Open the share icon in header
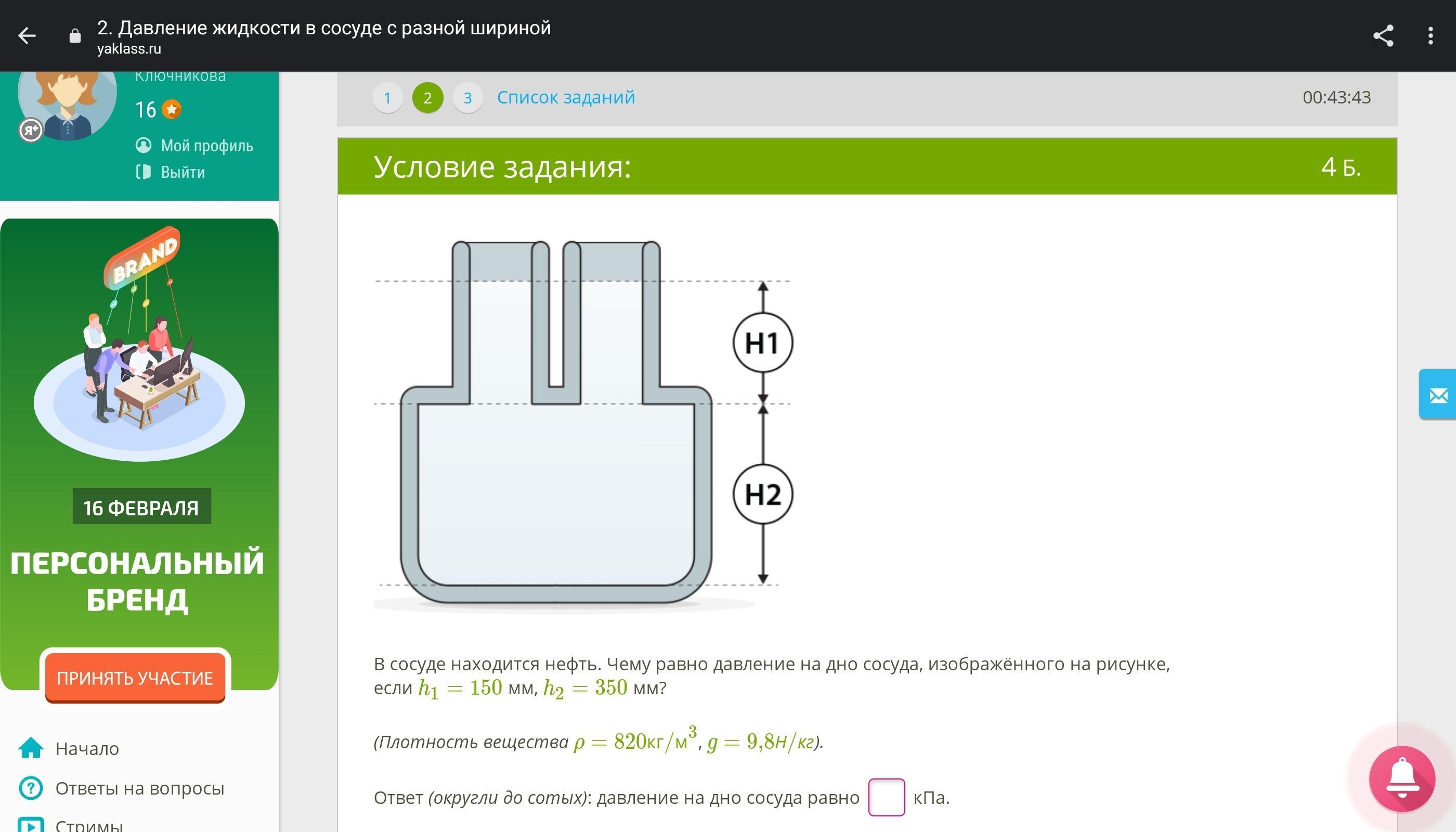This screenshot has width=1456, height=832. click(1383, 36)
